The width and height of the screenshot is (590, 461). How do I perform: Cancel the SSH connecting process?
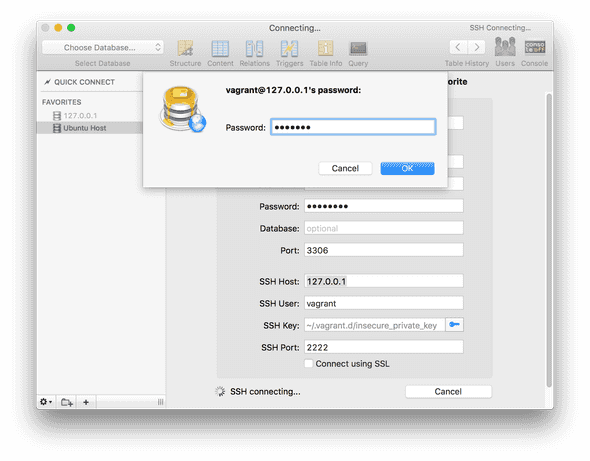[448, 391]
